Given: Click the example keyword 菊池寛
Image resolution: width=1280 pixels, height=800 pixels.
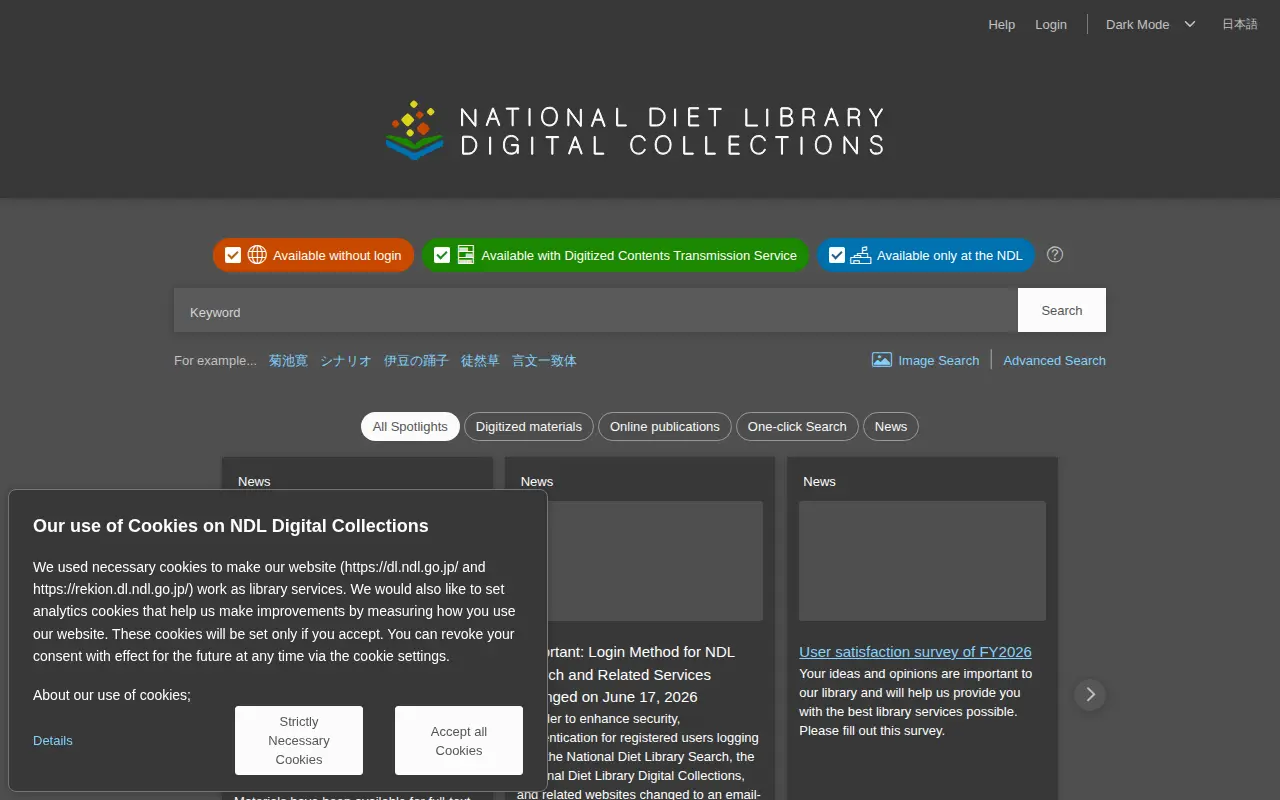Looking at the screenshot, I should pos(288,360).
